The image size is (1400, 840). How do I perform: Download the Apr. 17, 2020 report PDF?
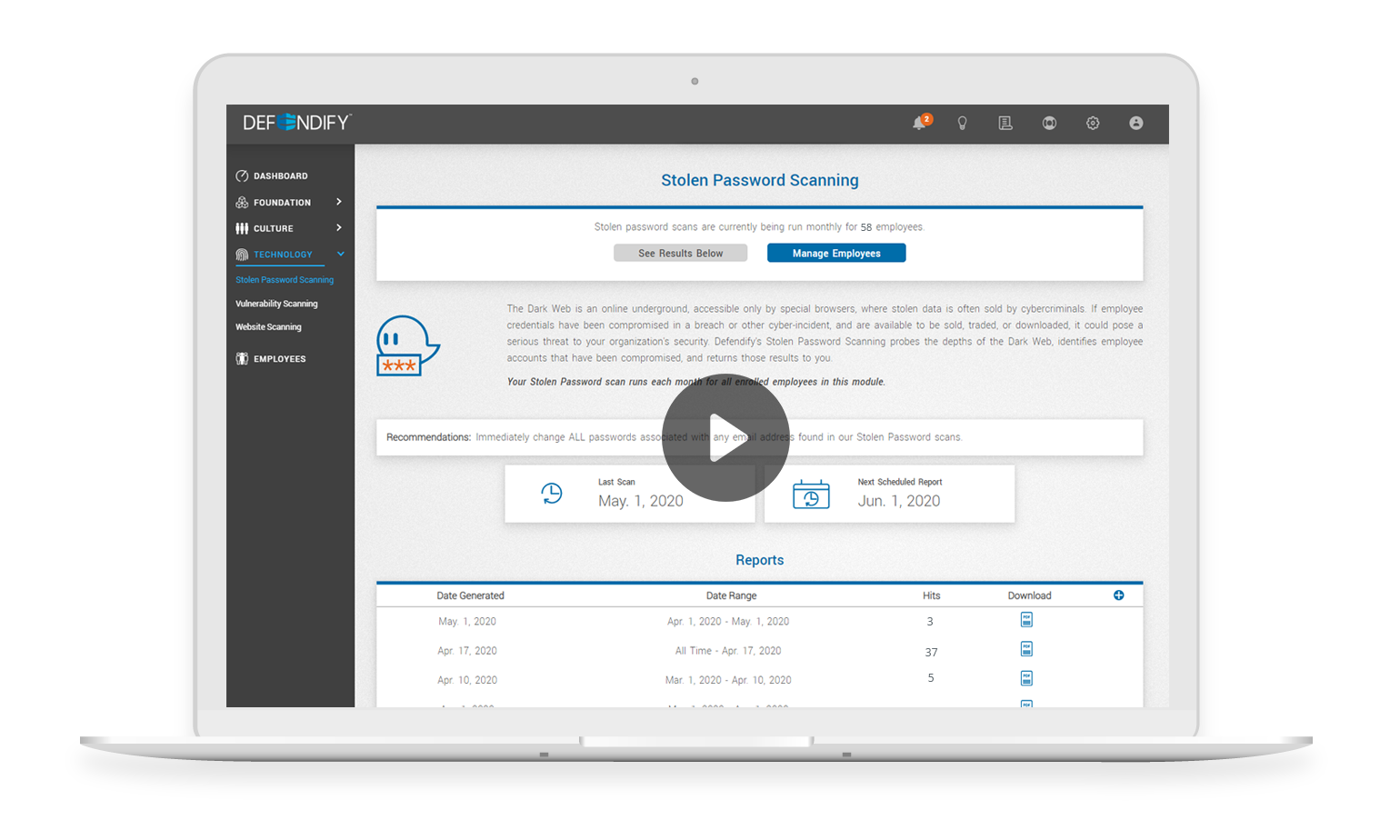(x=1026, y=649)
